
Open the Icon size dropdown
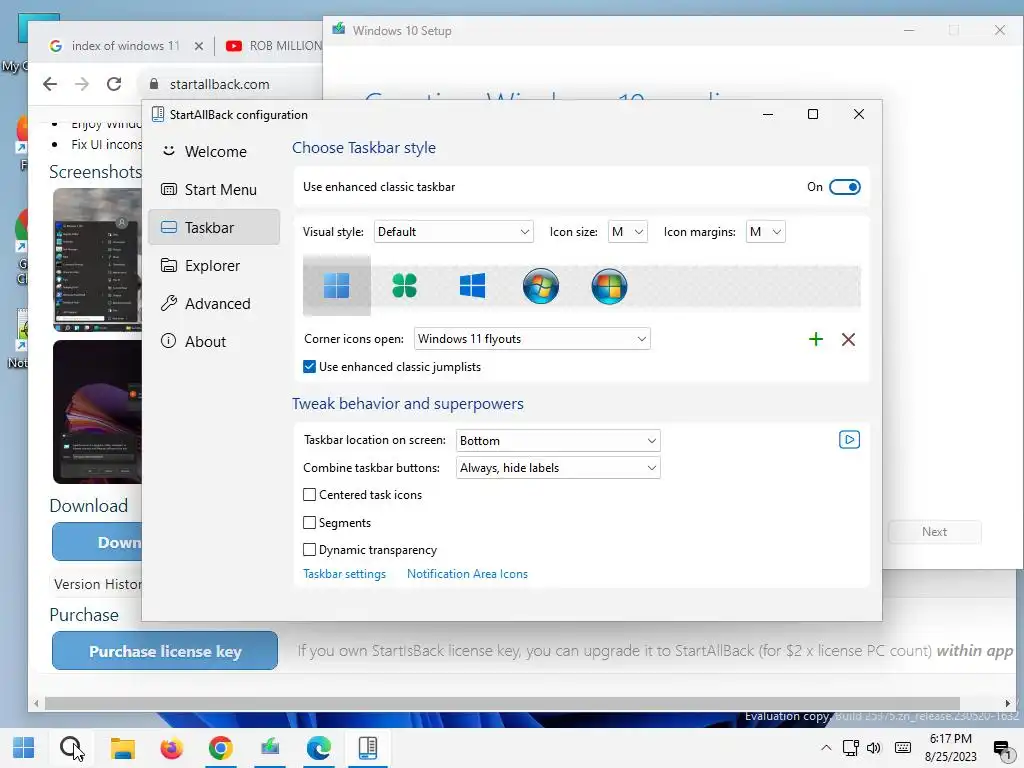point(628,232)
